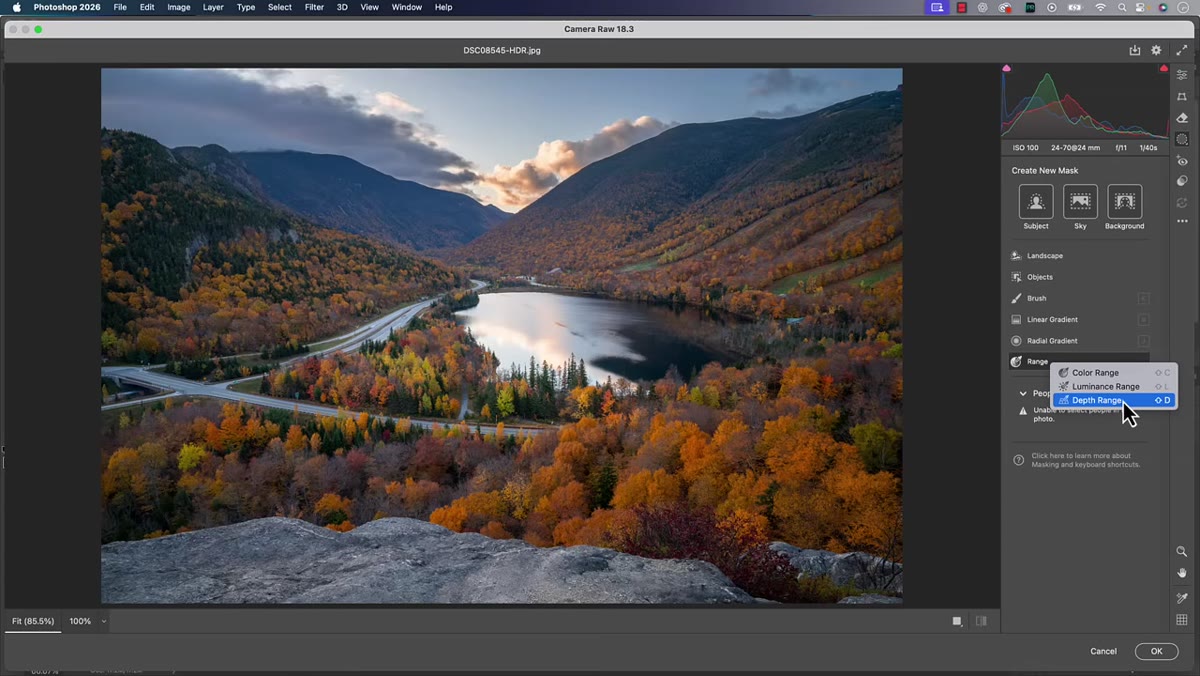Screen dimensions: 1200x676
Task: Confirm with the OK button
Action: [1156, 651]
